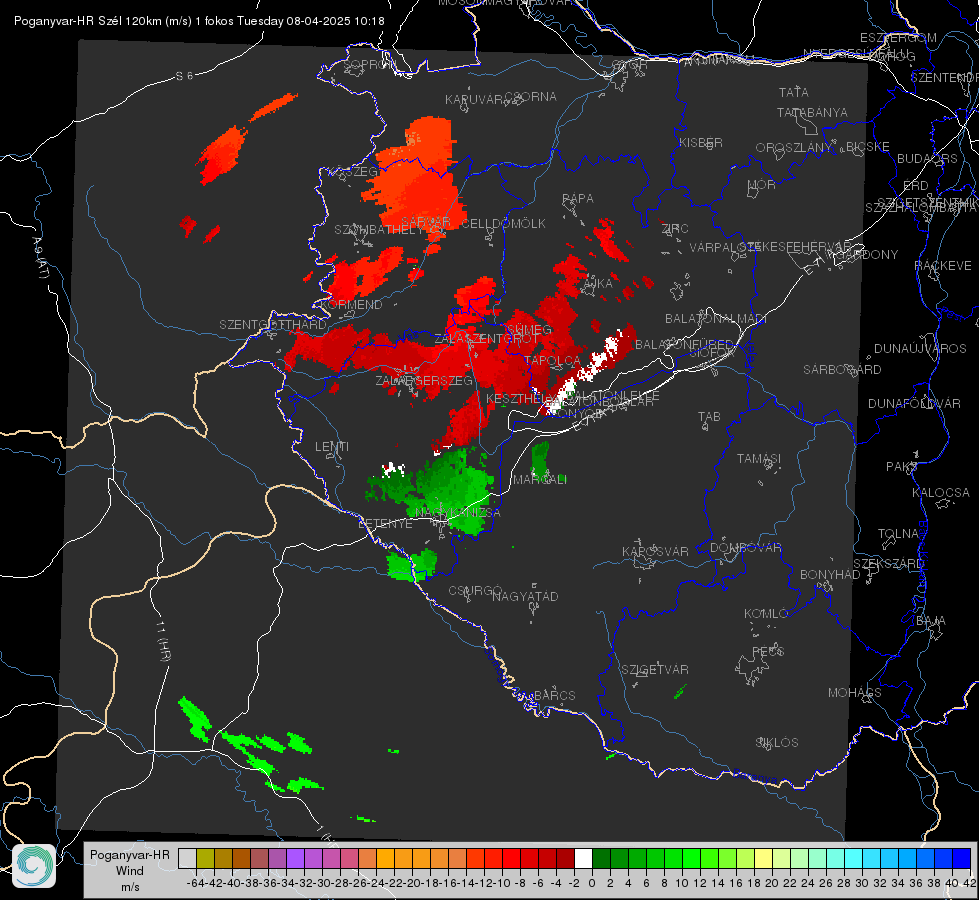Select the CSURGÓ label
979x900 pixels.
click(475, 591)
